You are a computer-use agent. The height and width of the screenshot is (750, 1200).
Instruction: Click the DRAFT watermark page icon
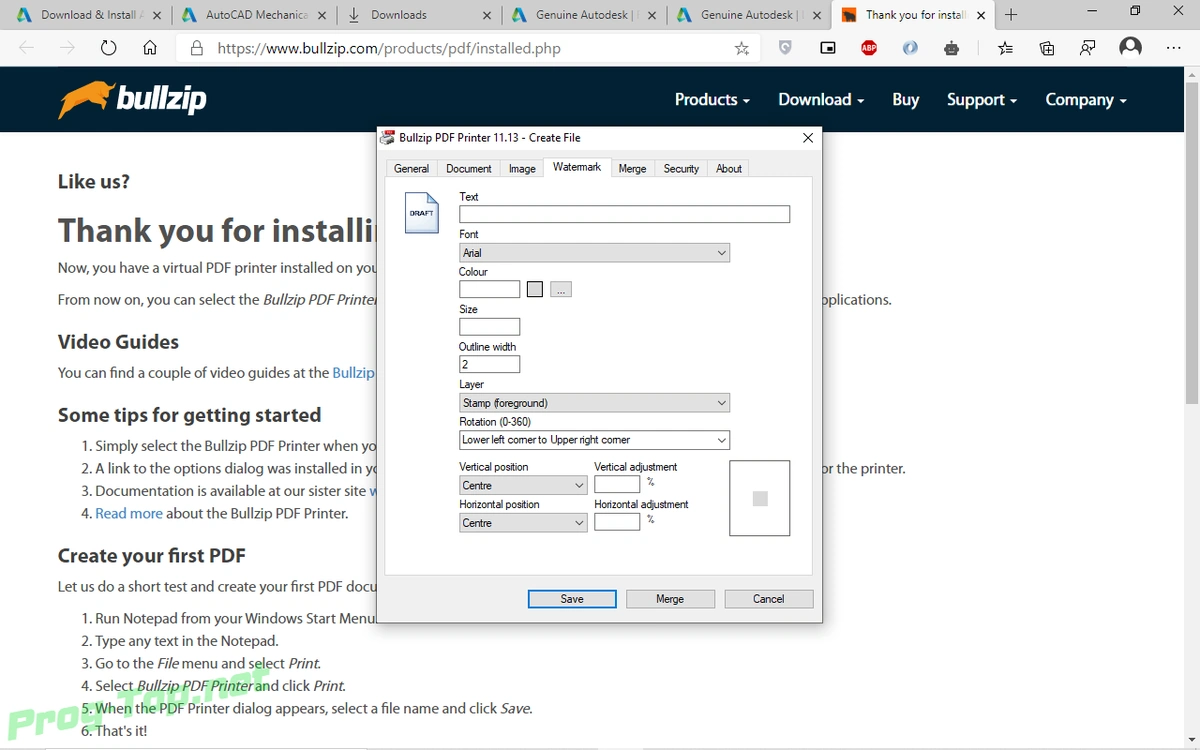422,212
